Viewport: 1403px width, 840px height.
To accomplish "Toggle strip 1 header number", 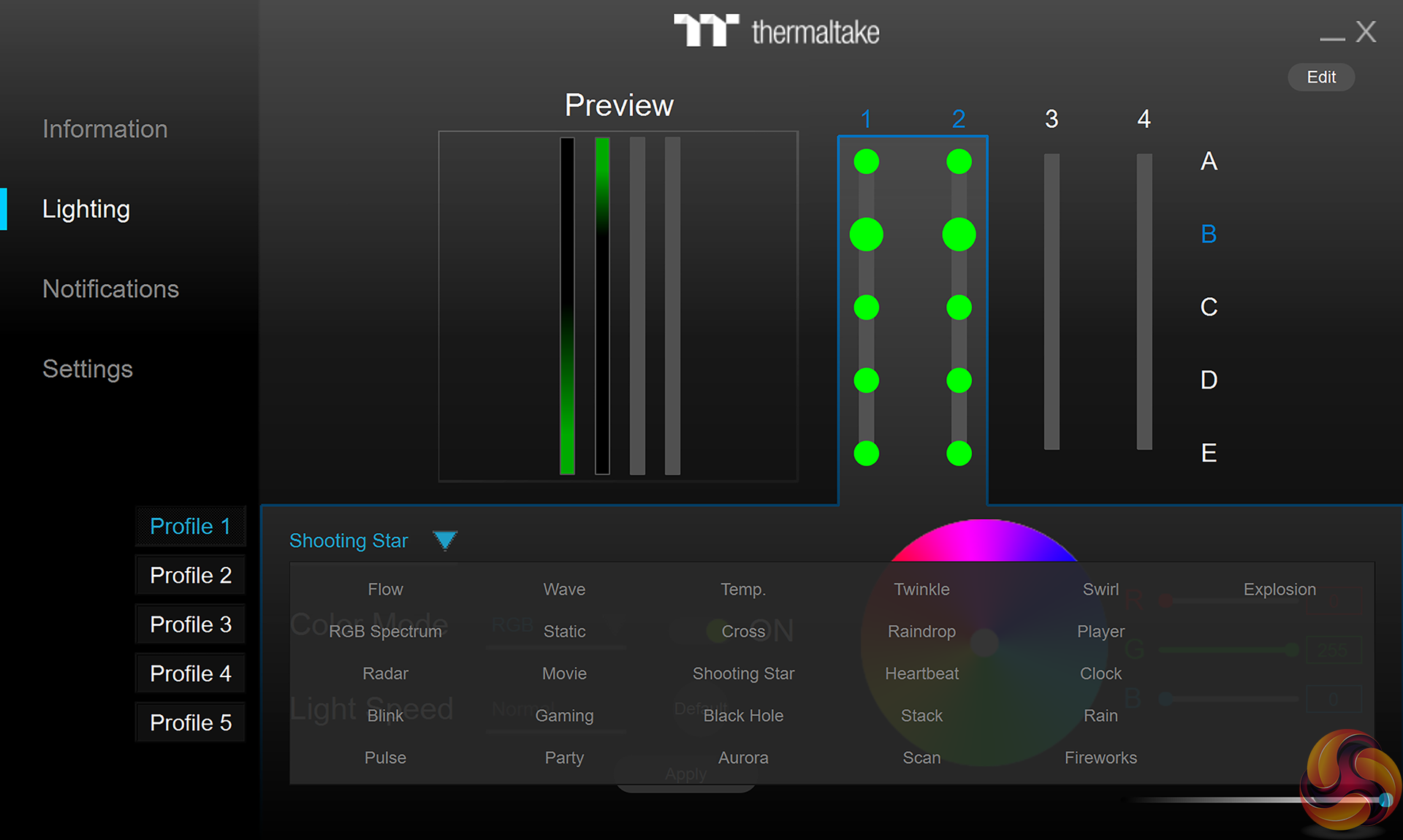I will click(x=866, y=119).
